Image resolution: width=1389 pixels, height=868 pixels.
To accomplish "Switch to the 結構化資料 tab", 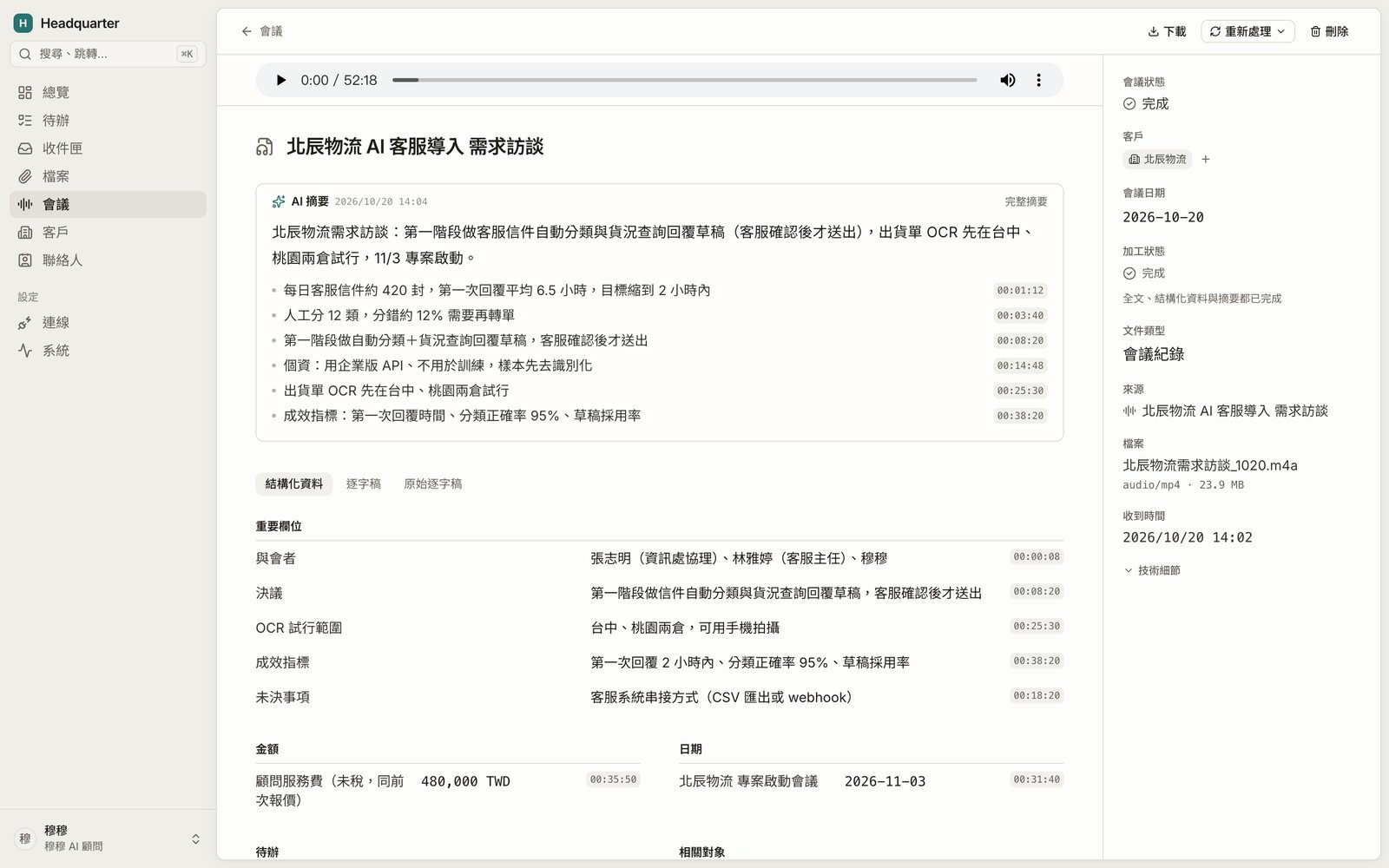I will tap(293, 483).
